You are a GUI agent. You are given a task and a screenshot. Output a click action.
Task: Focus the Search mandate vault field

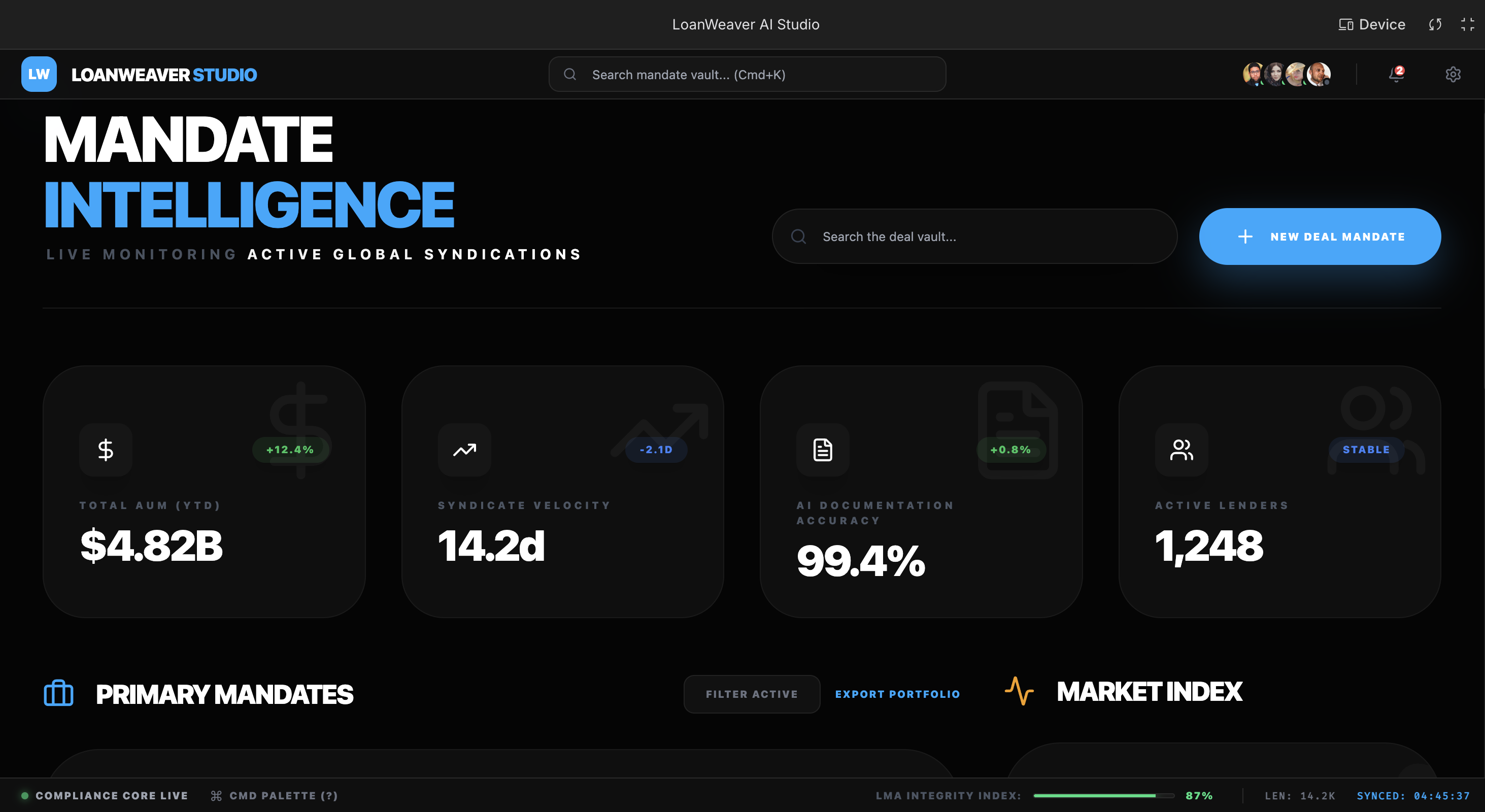747,74
